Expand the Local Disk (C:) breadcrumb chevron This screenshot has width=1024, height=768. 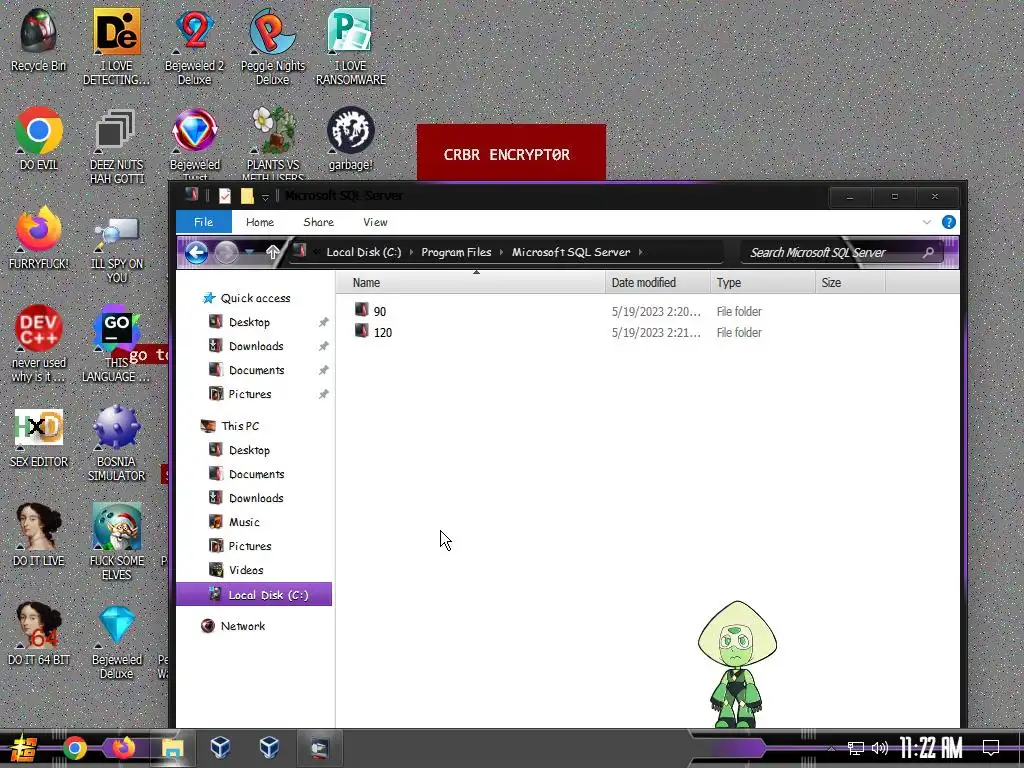coord(411,252)
